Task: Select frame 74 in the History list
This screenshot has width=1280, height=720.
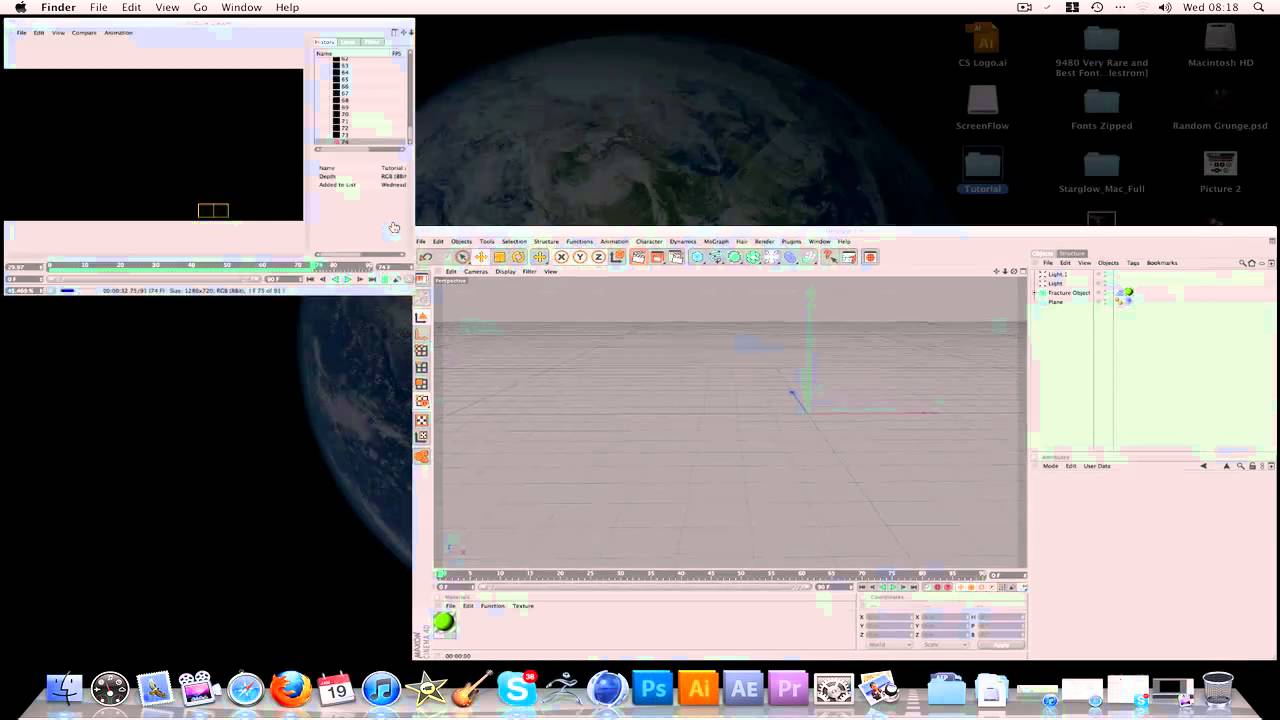Action: (x=346, y=142)
